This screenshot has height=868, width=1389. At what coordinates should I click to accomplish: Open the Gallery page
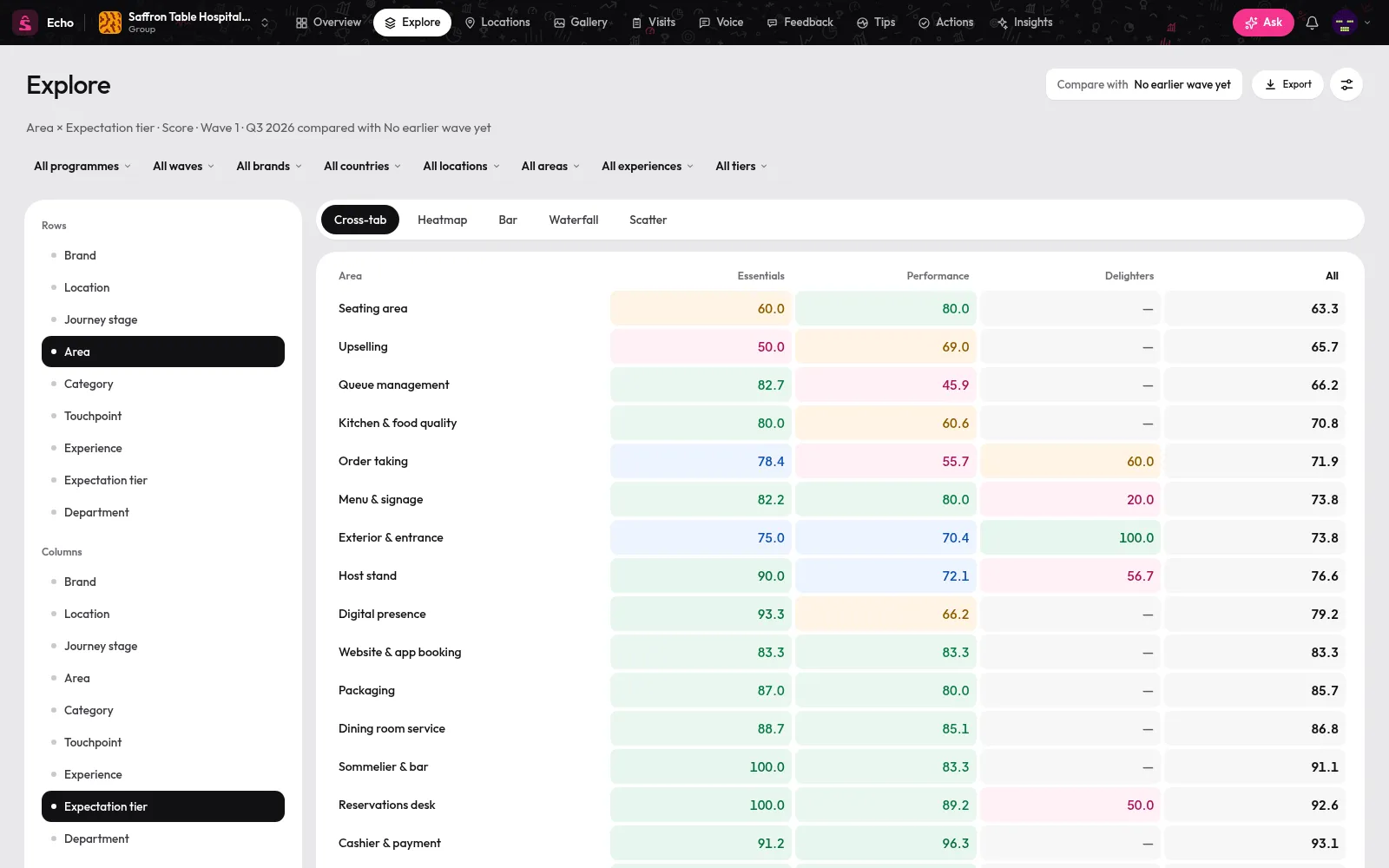coord(581,23)
